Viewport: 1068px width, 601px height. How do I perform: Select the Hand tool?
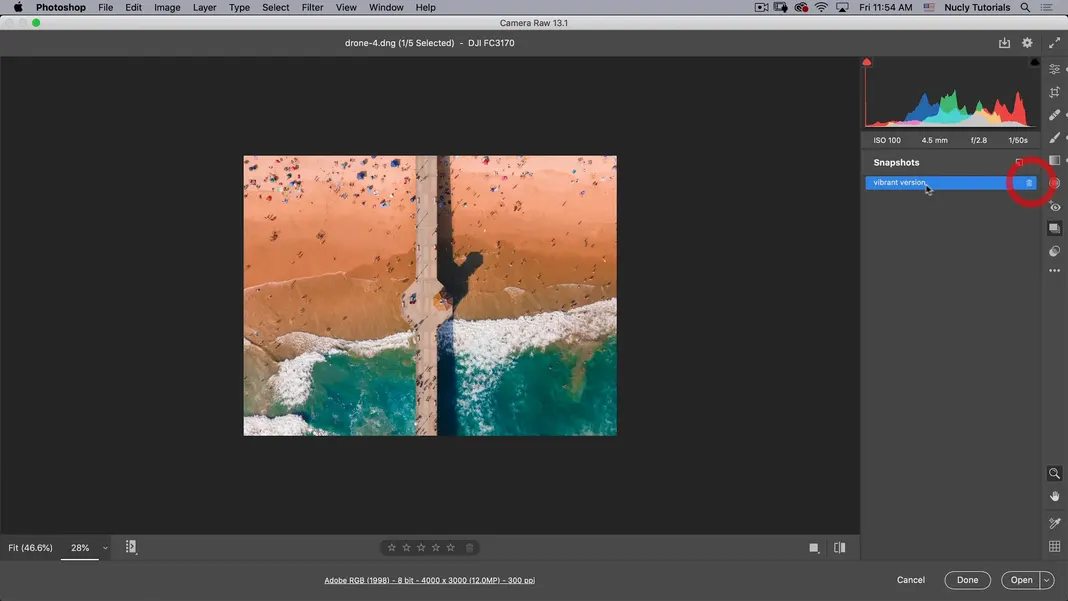coord(1054,497)
